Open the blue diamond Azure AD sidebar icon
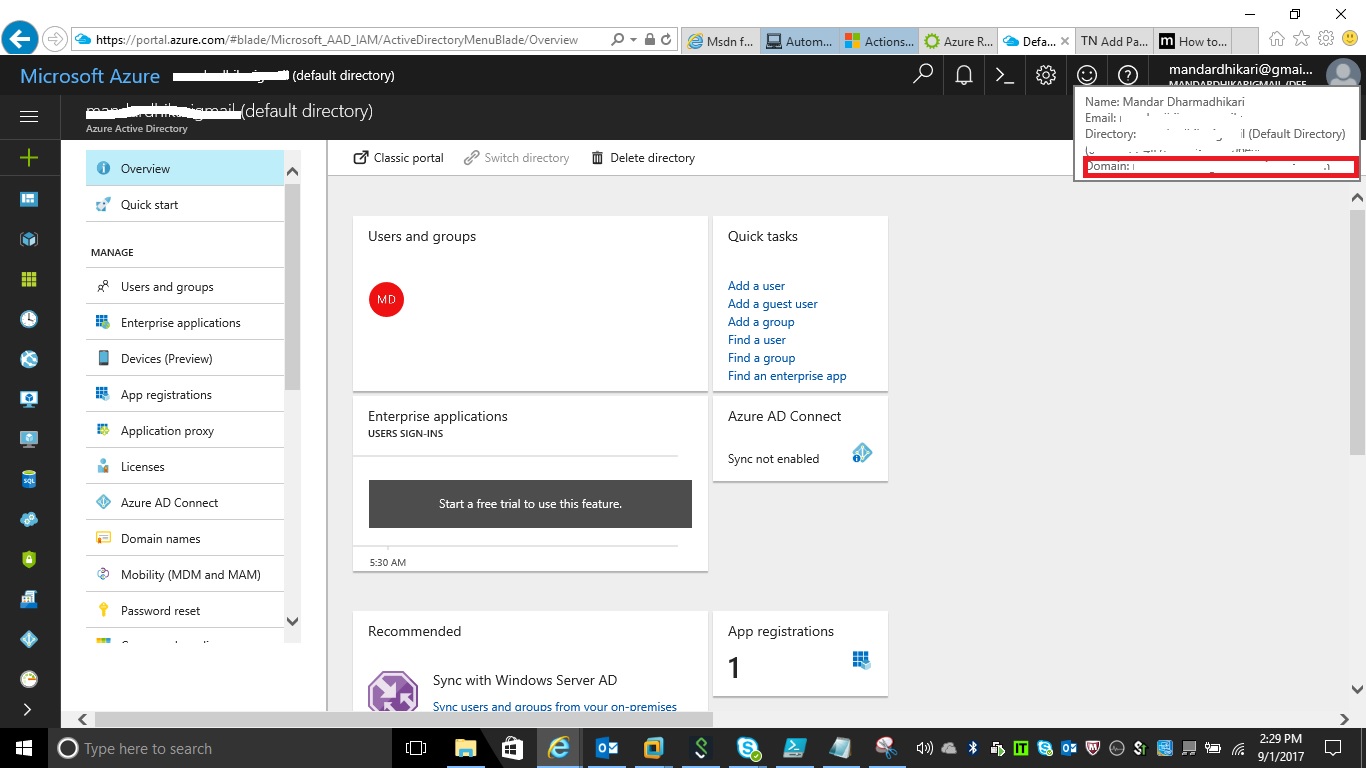The image size is (1366, 768). point(29,639)
